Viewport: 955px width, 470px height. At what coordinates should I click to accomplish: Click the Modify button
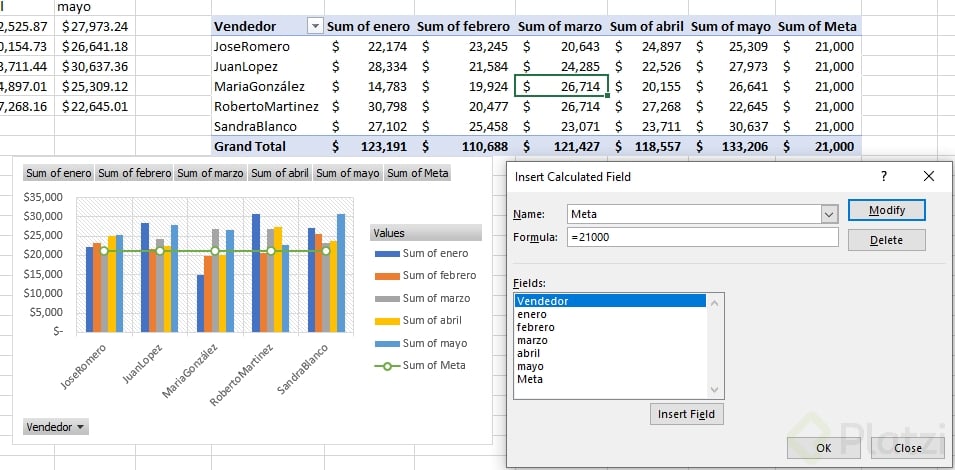tap(886, 210)
